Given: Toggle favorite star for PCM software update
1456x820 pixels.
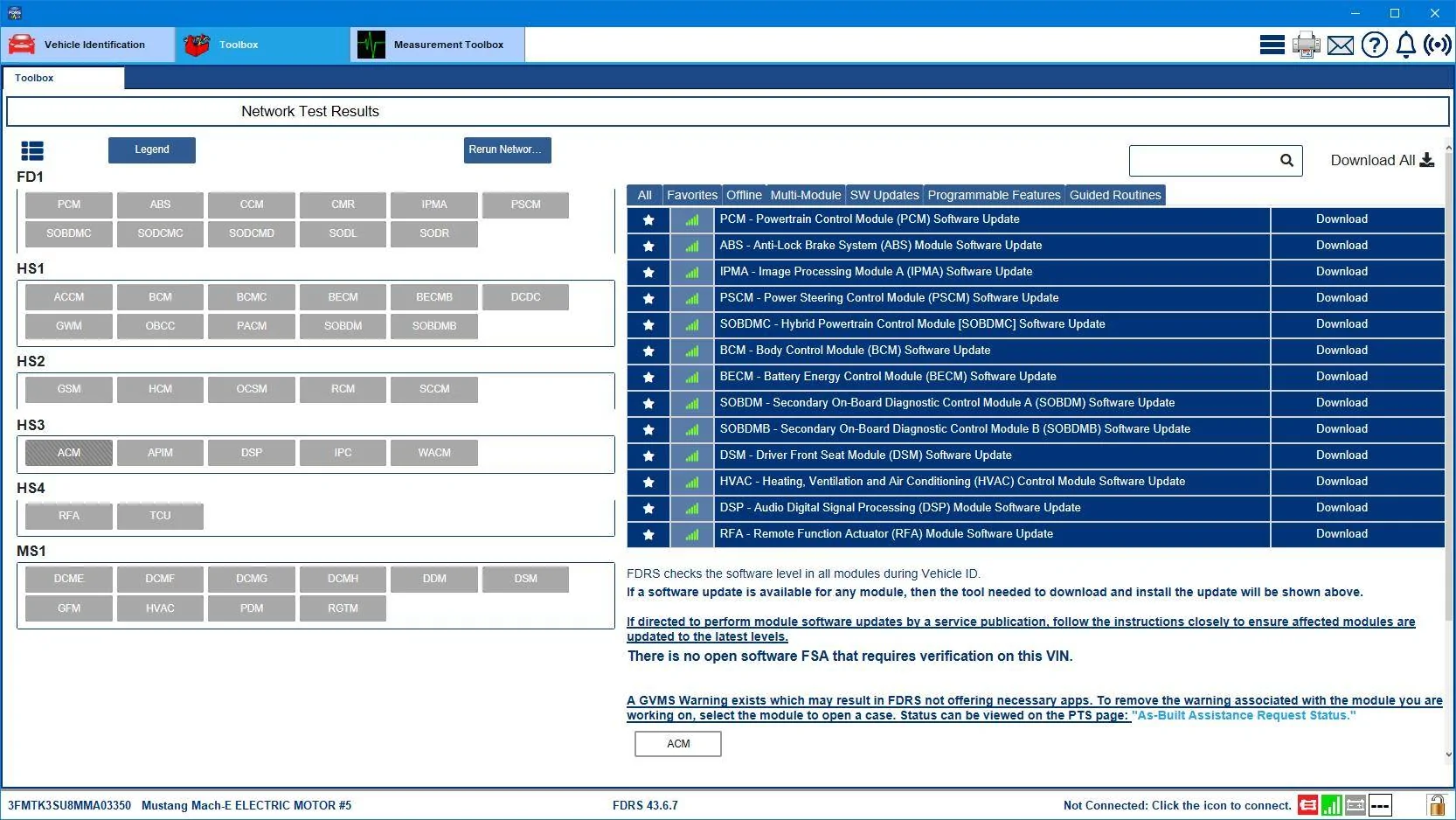Looking at the screenshot, I should [648, 220].
